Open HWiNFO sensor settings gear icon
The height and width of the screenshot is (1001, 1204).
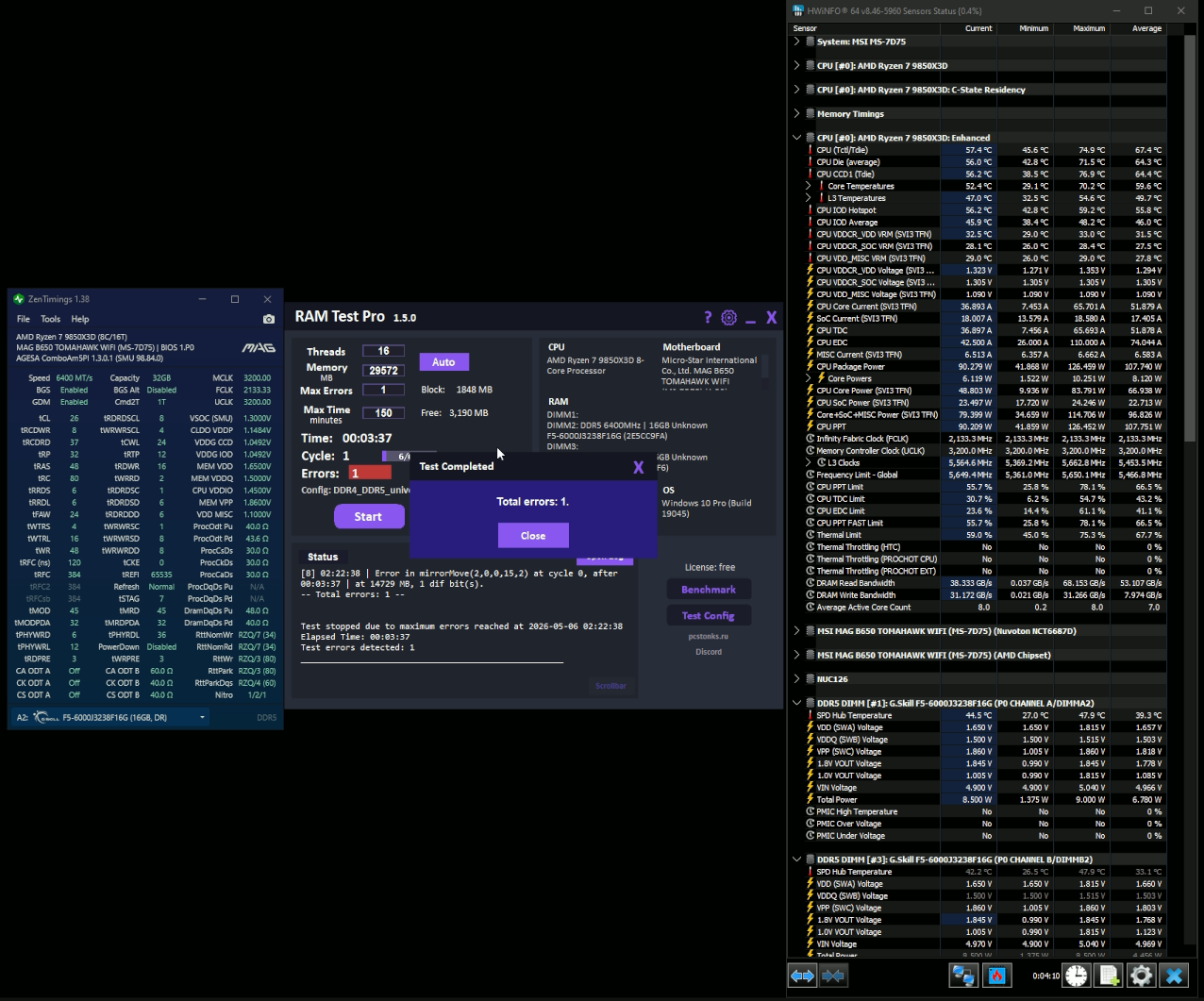click(1141, 976)
